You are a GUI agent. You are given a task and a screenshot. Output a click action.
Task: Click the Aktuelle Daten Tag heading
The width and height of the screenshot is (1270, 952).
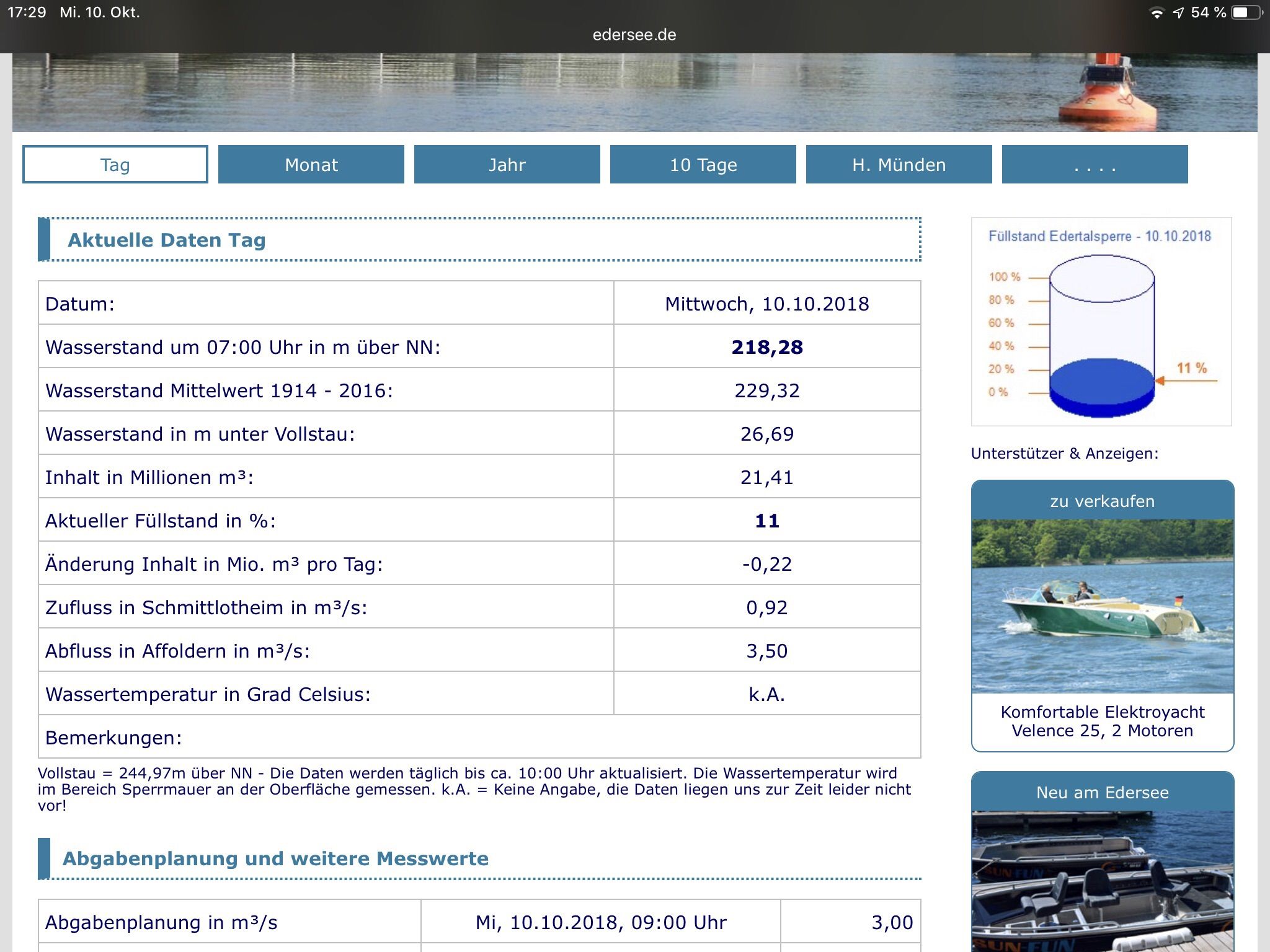tap(167, 240)
